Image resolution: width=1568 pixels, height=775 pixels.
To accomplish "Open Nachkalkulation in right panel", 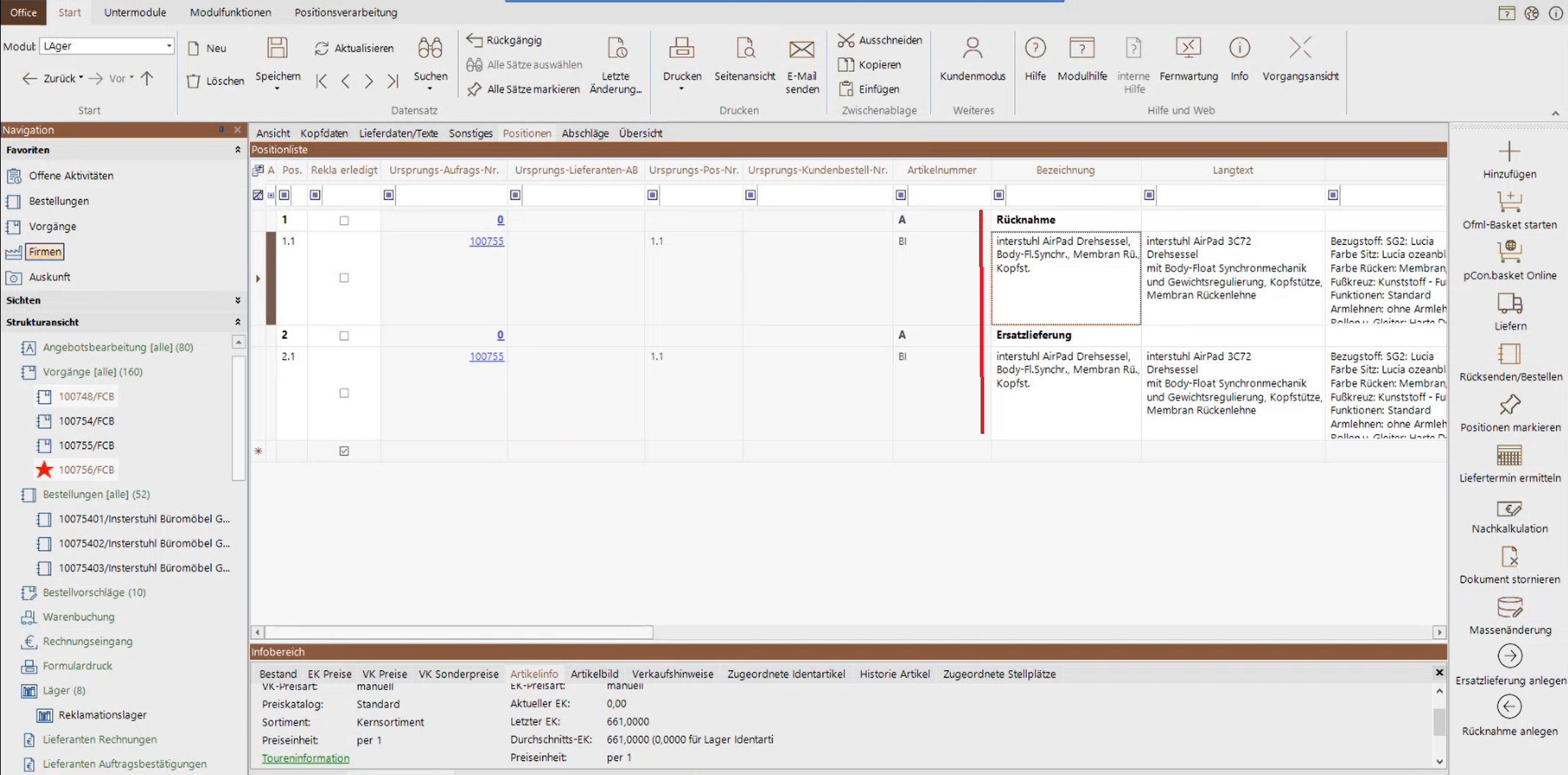I will pos(1509,509).
